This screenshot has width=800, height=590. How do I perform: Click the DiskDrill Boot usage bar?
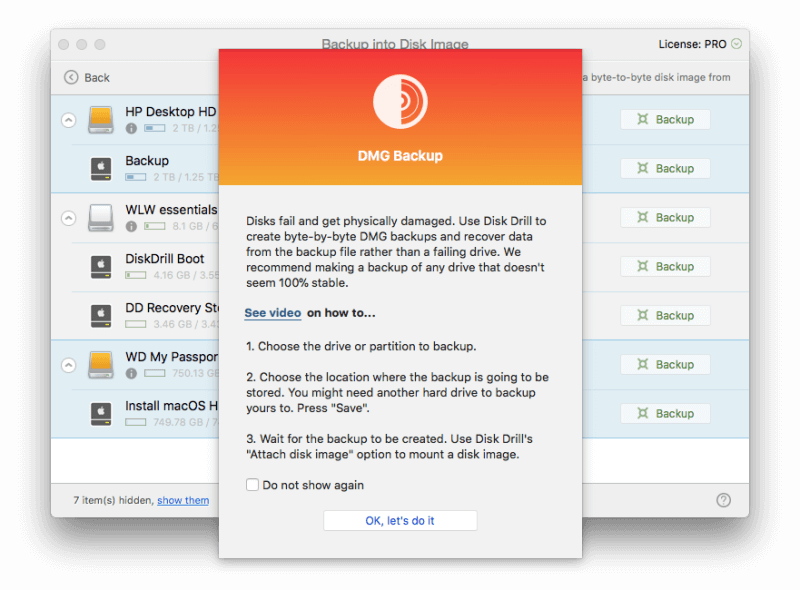click(x=136, y=275)
